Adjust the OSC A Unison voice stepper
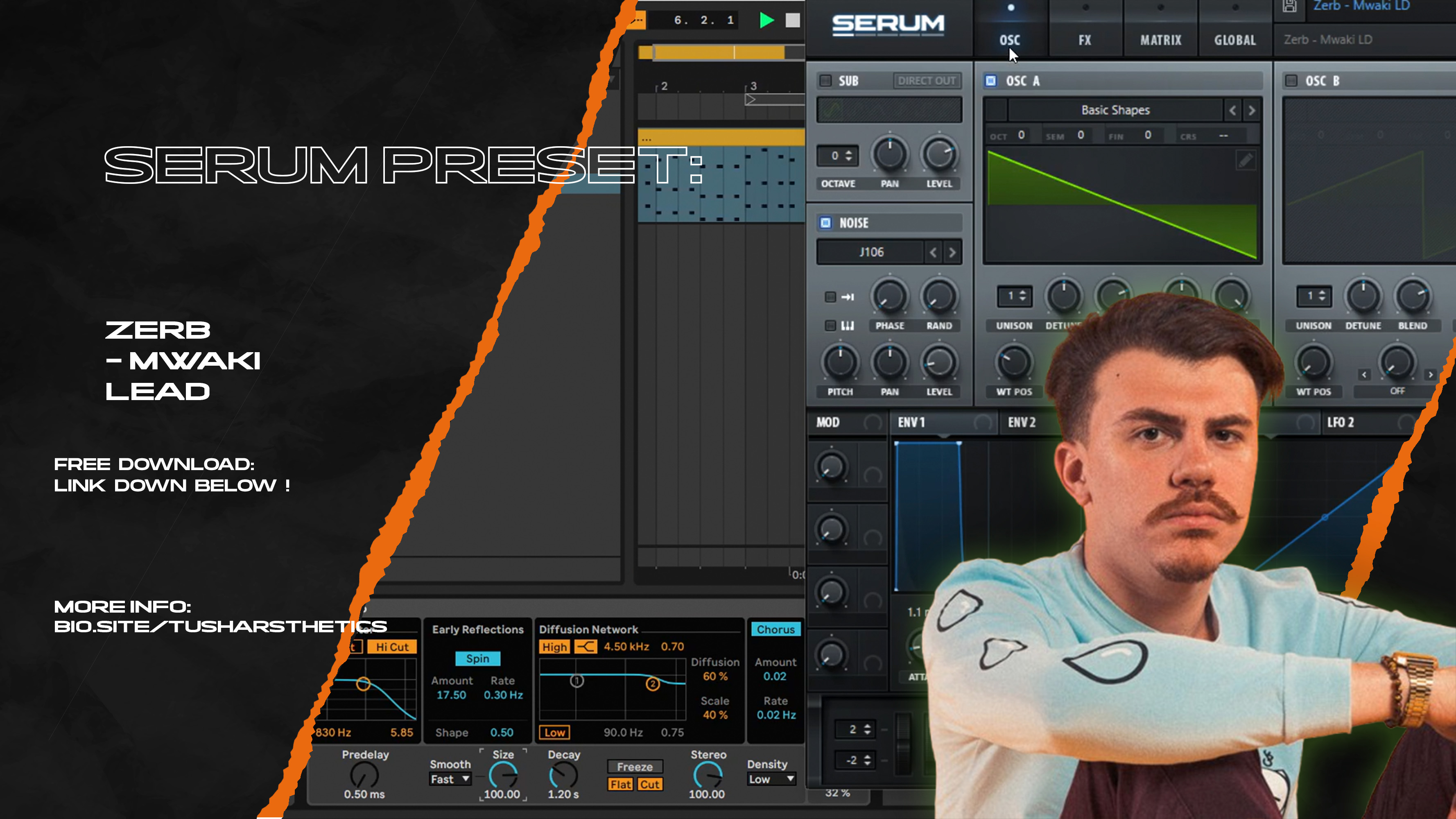1456x819 pixels. (1015, 296)
